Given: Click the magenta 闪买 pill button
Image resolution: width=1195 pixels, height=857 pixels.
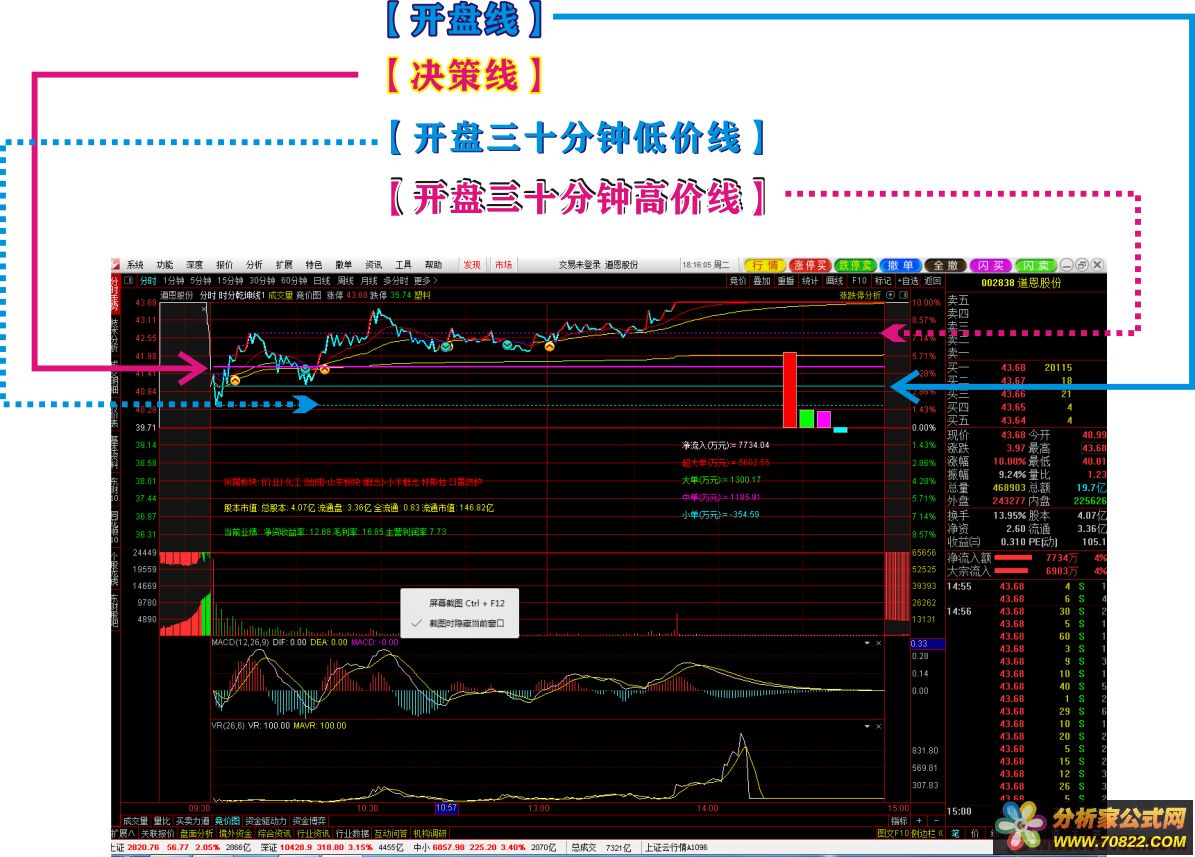Looking at the screenshot, I should pyautogui.click(x=991, y=265).
